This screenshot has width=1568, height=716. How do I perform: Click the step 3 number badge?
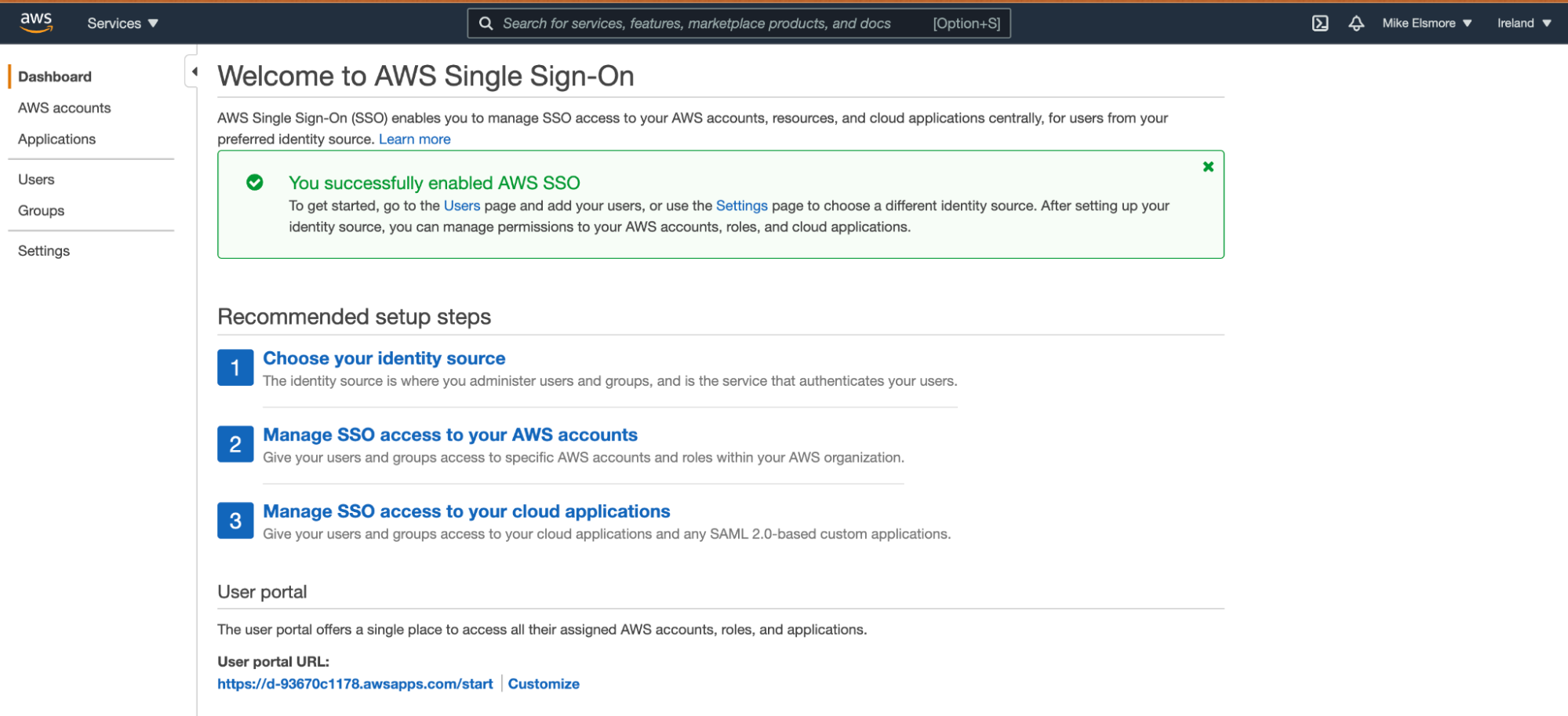(x=235, y=521)
